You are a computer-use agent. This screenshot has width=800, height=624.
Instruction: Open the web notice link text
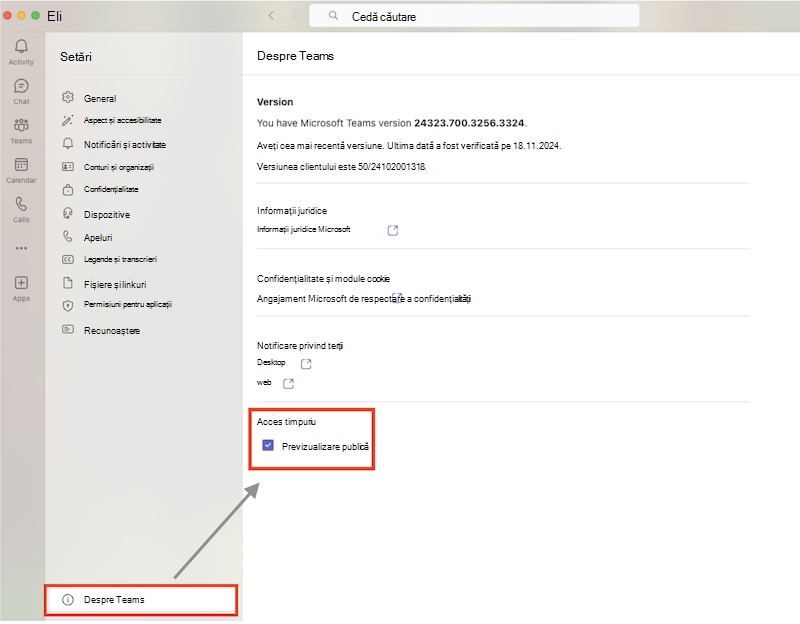pos(264,382)
